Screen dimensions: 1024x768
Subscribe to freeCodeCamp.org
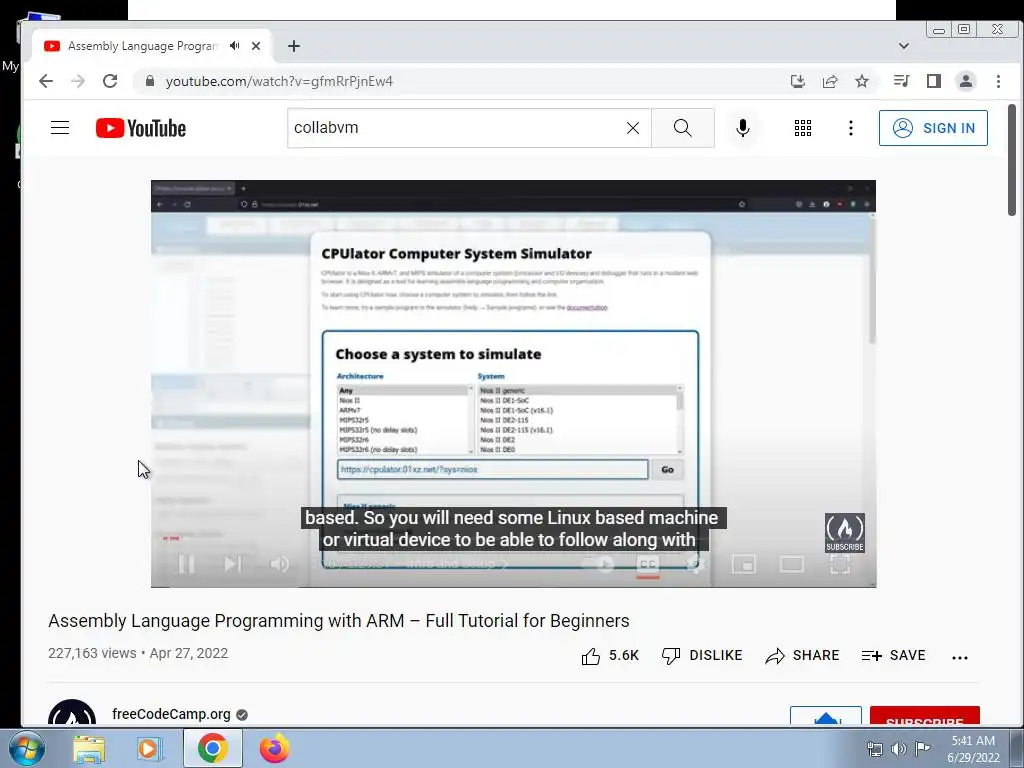point(924,716)
